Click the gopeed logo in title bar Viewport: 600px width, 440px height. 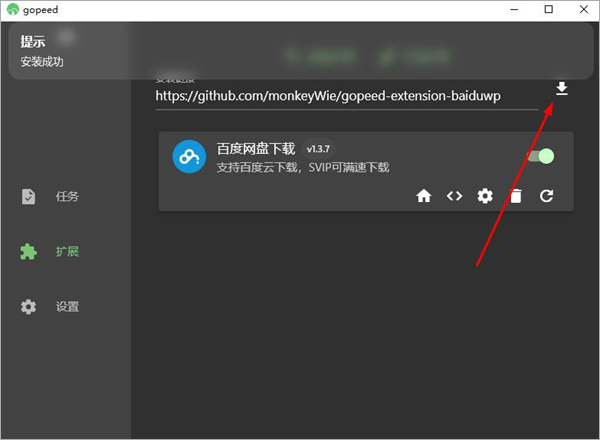coord(13,9)
